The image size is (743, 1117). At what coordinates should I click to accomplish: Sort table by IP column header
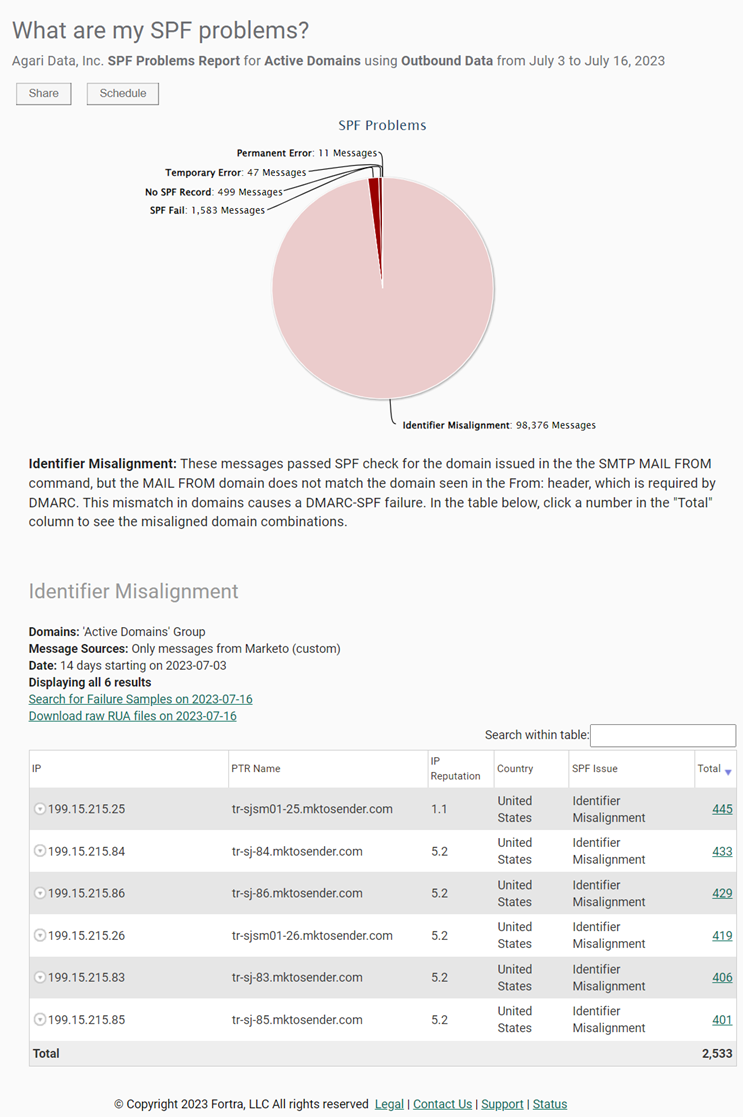point(128,769)
